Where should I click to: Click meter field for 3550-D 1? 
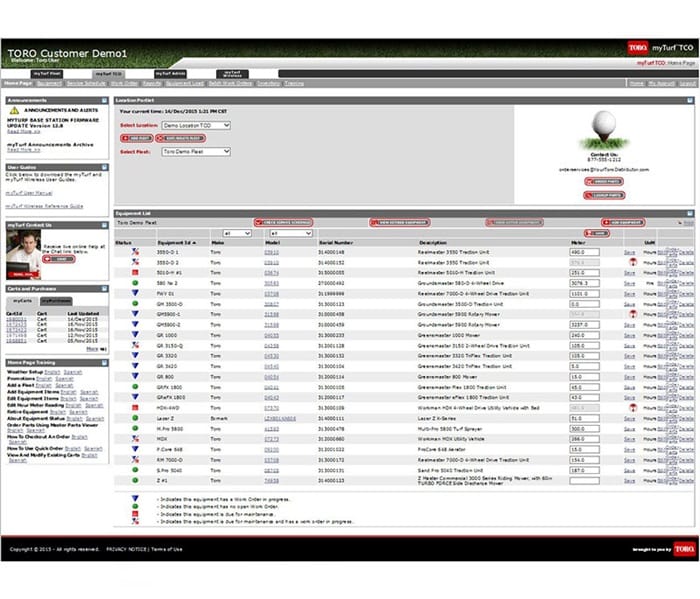pos(584,252)
